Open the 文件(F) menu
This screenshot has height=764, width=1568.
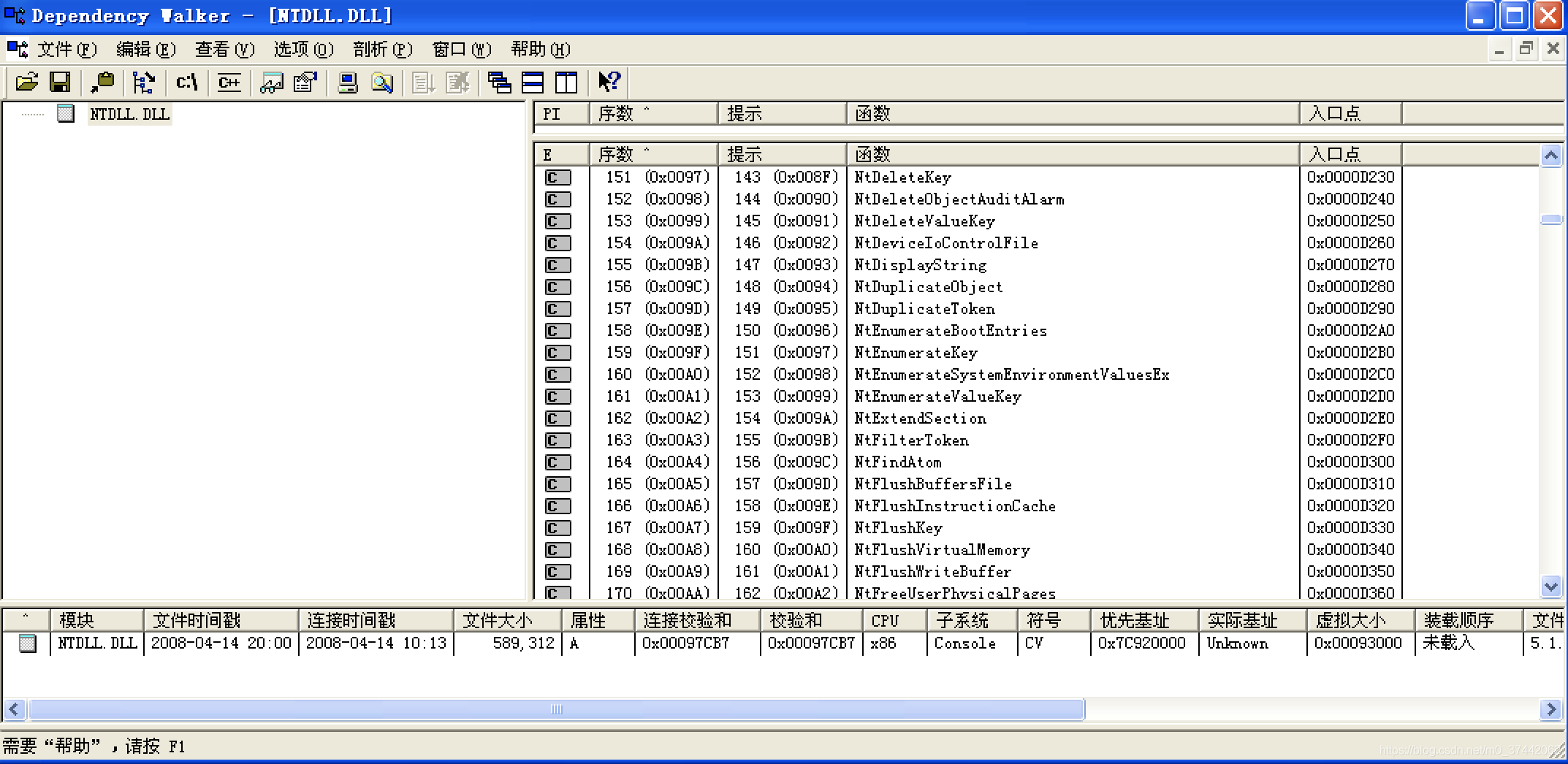point(67,49)
